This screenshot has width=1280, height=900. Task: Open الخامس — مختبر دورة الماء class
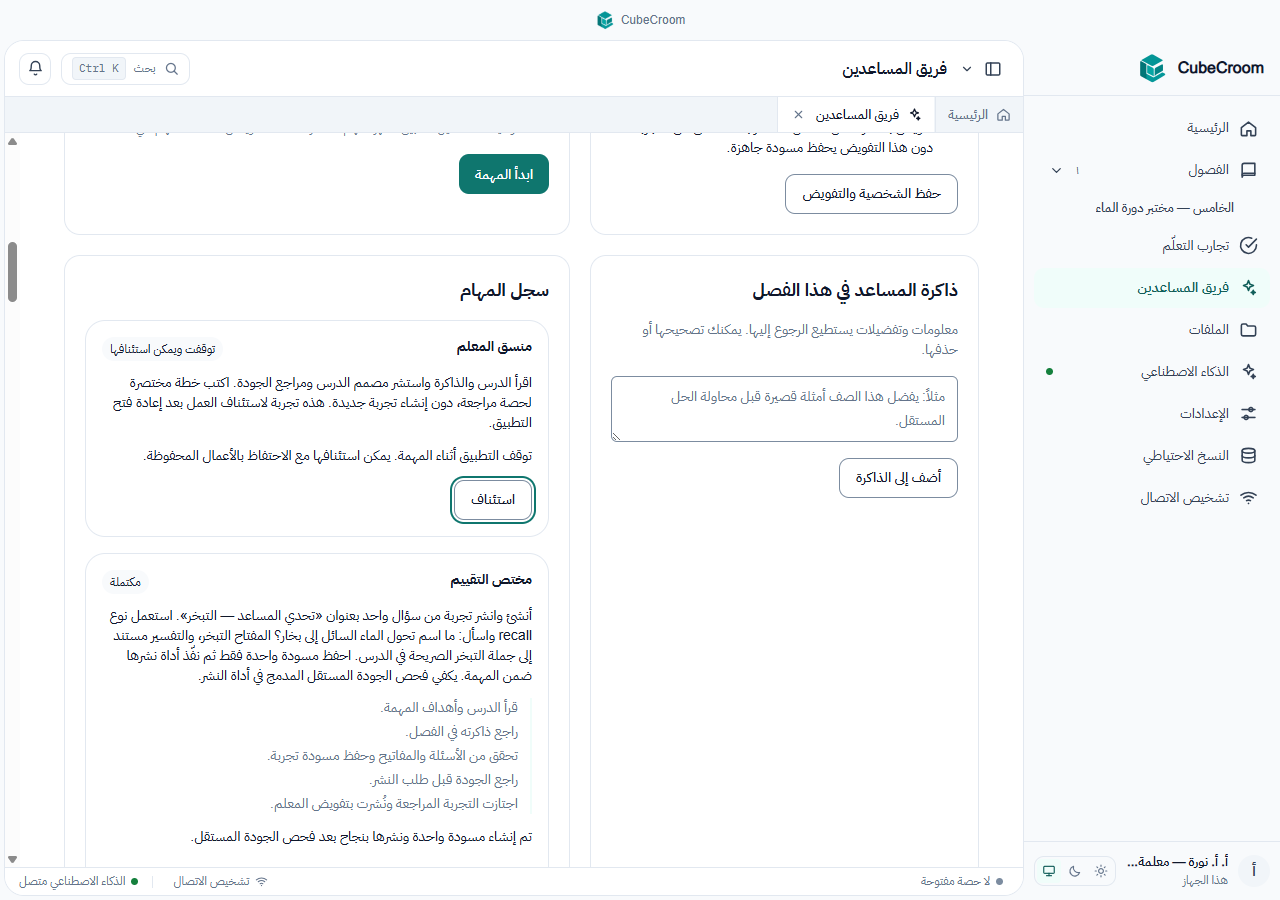1165,208
